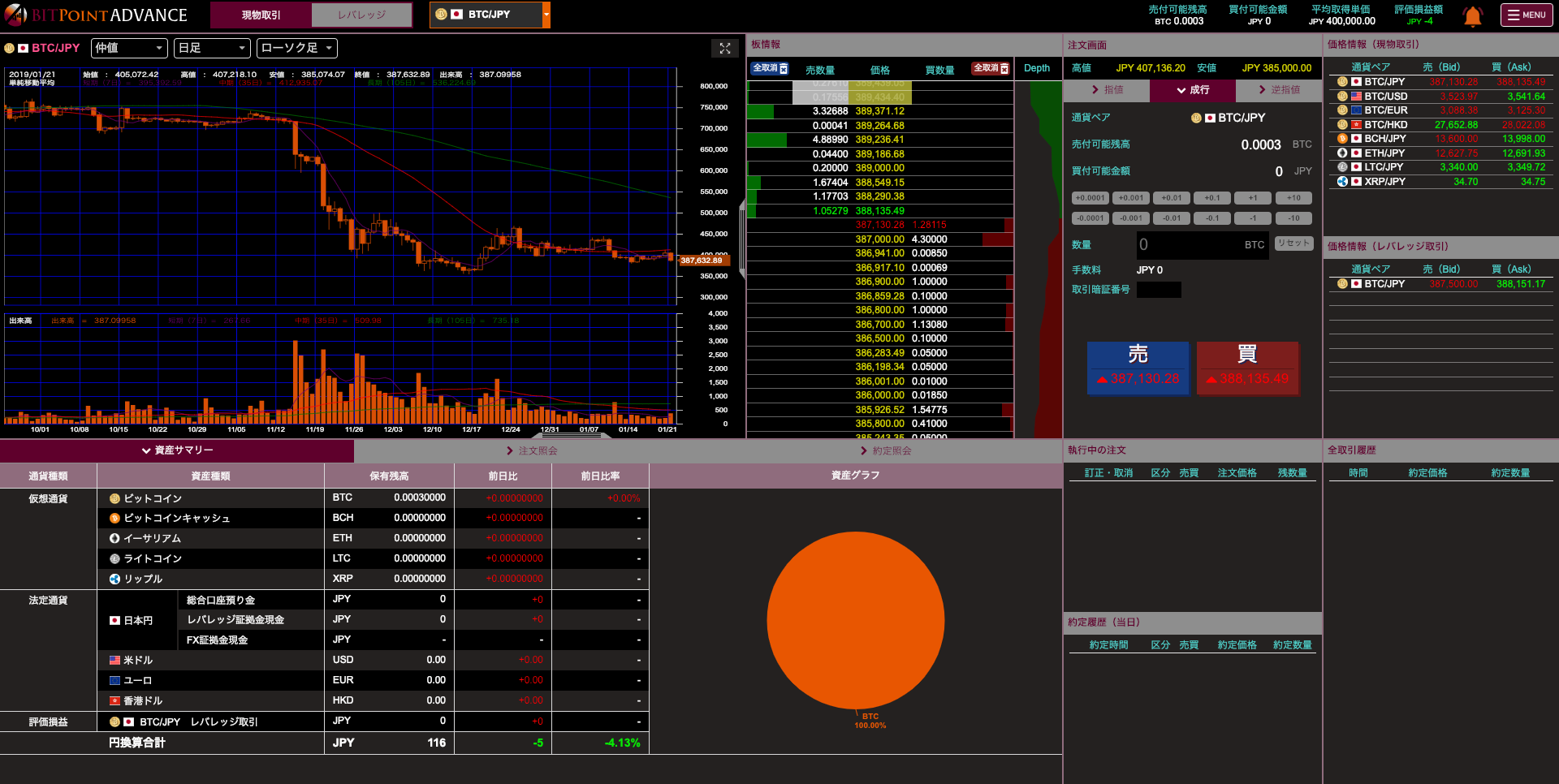This screenshot has width=1559, height=784.
Task: Select the BTC/HKD pair row icon
Action: (1342, 125)
